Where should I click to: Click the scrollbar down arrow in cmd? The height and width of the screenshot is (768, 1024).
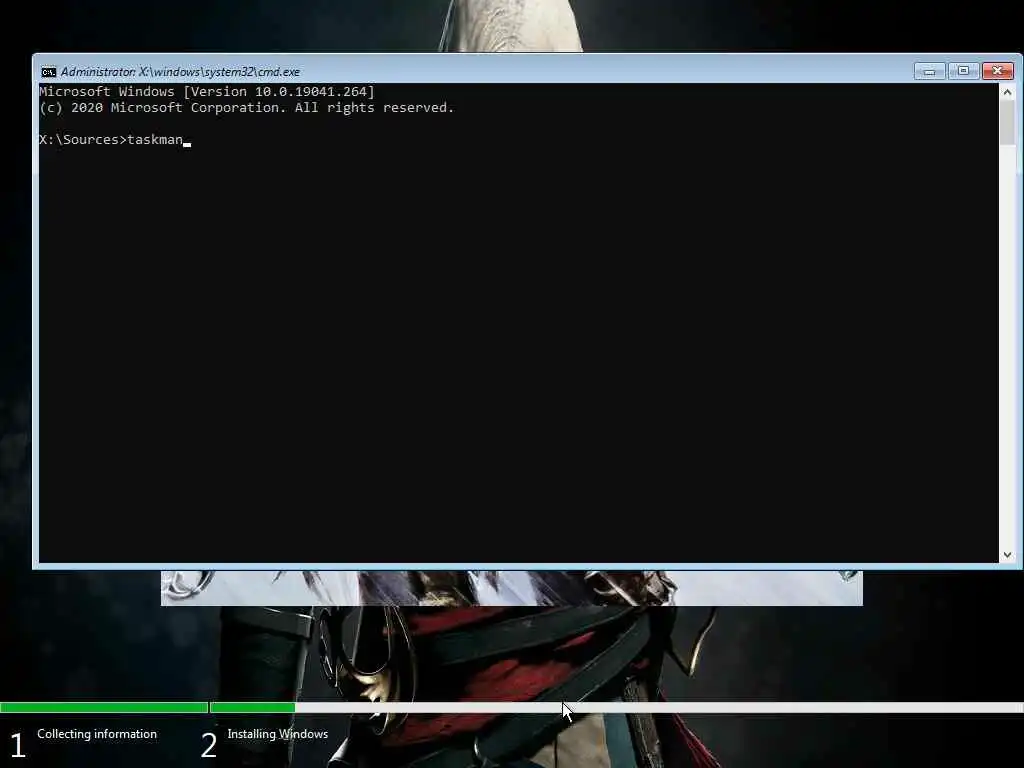tap(1007, 554)
